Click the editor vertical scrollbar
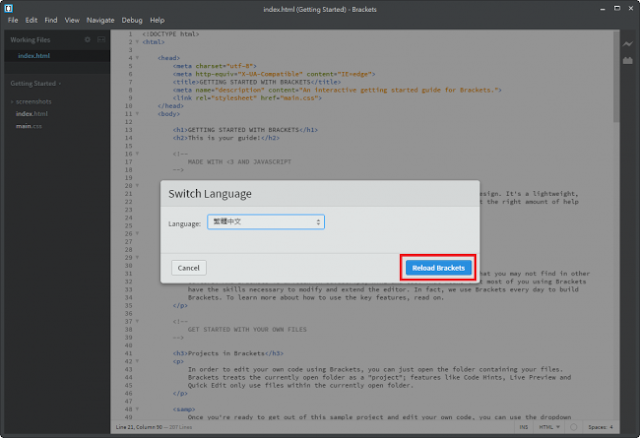 pyautogui.click(x=616, y=78)
